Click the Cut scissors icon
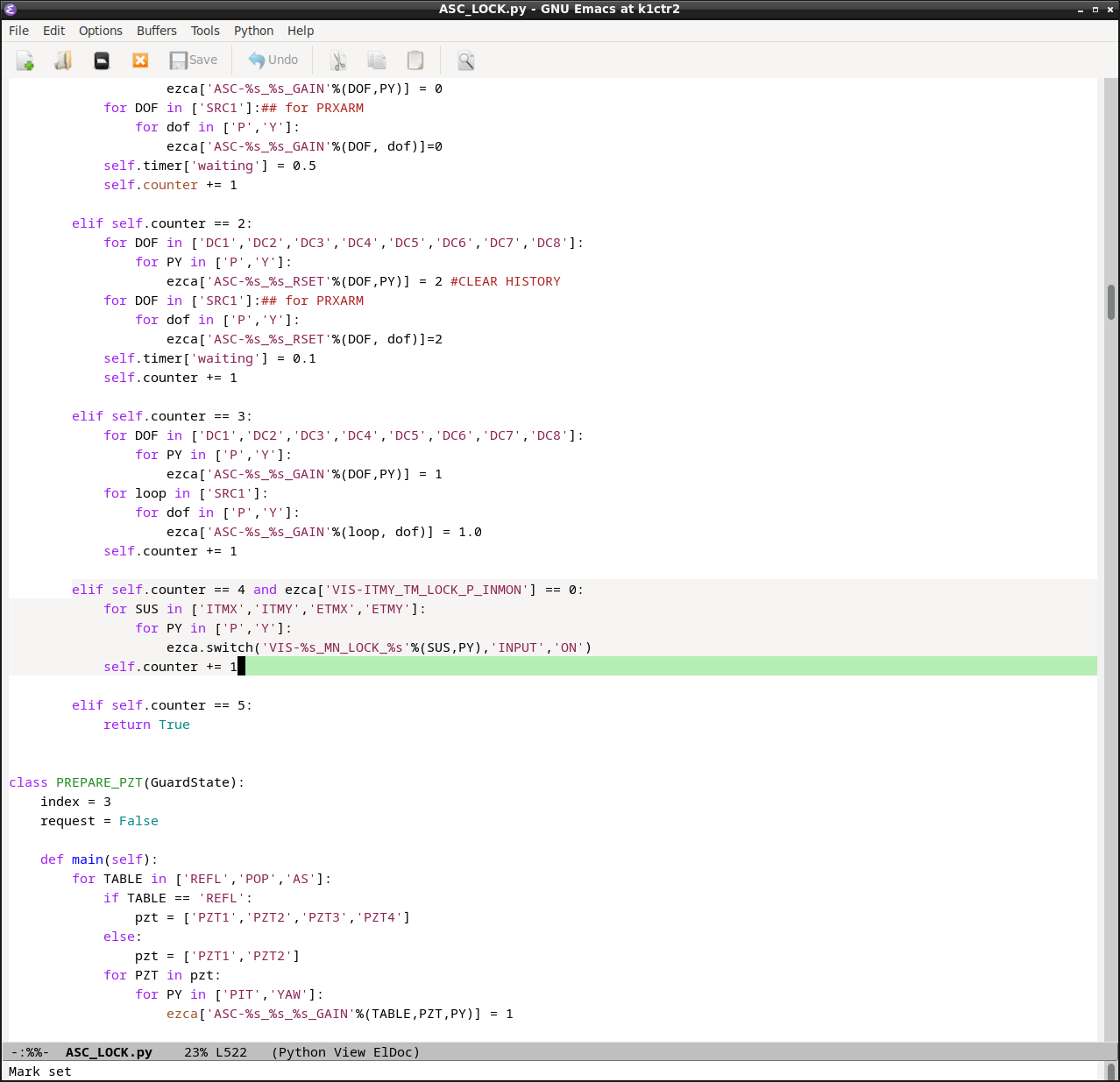 tap(338, 60)
